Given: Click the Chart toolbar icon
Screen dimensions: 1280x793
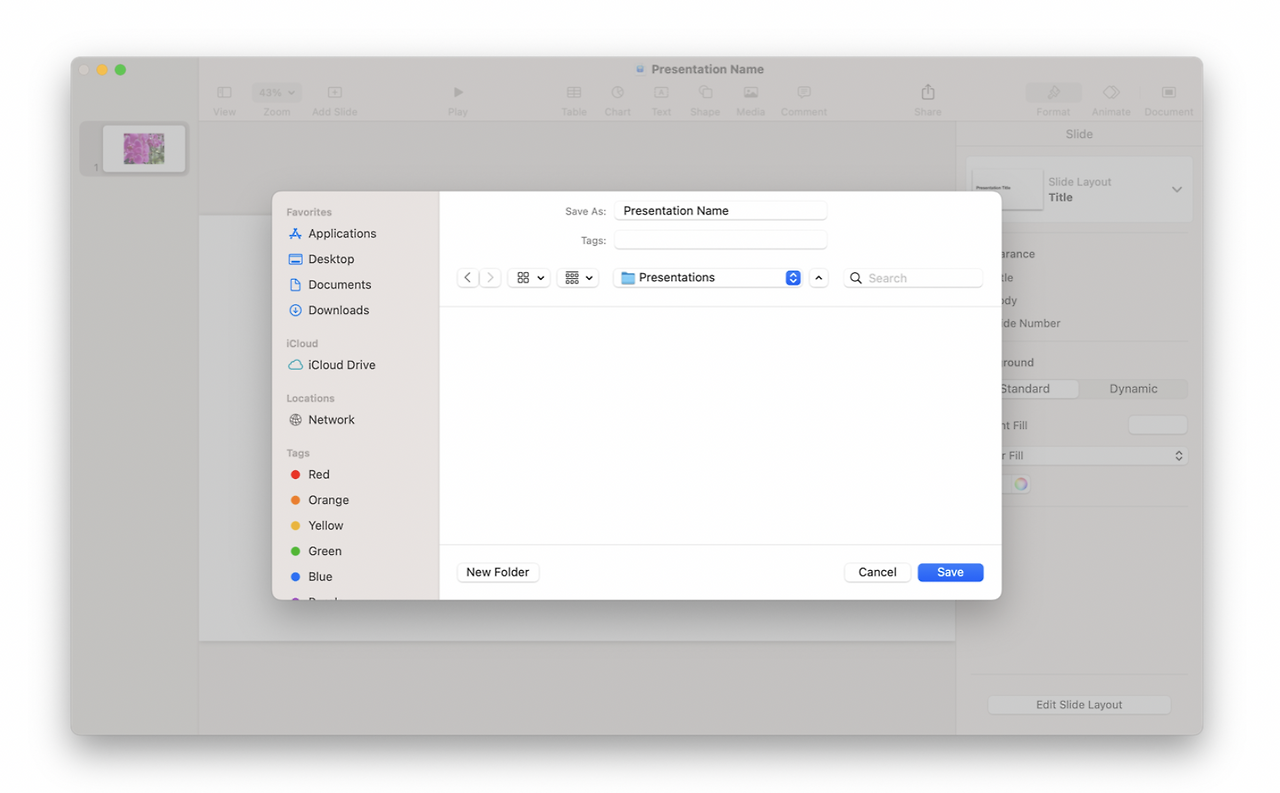Looking at the screenshot, I should tap(618, 92).
